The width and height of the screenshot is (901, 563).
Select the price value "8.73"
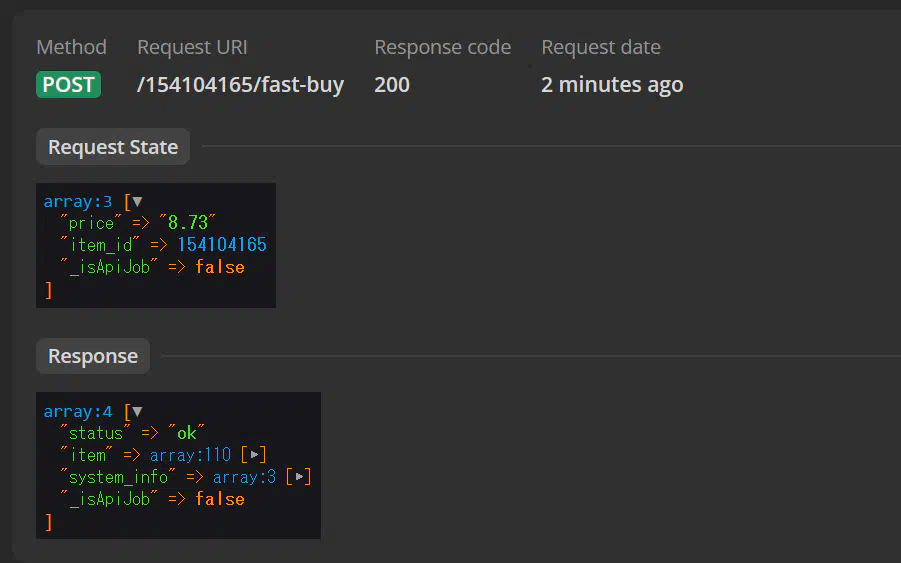pos(187,222)
